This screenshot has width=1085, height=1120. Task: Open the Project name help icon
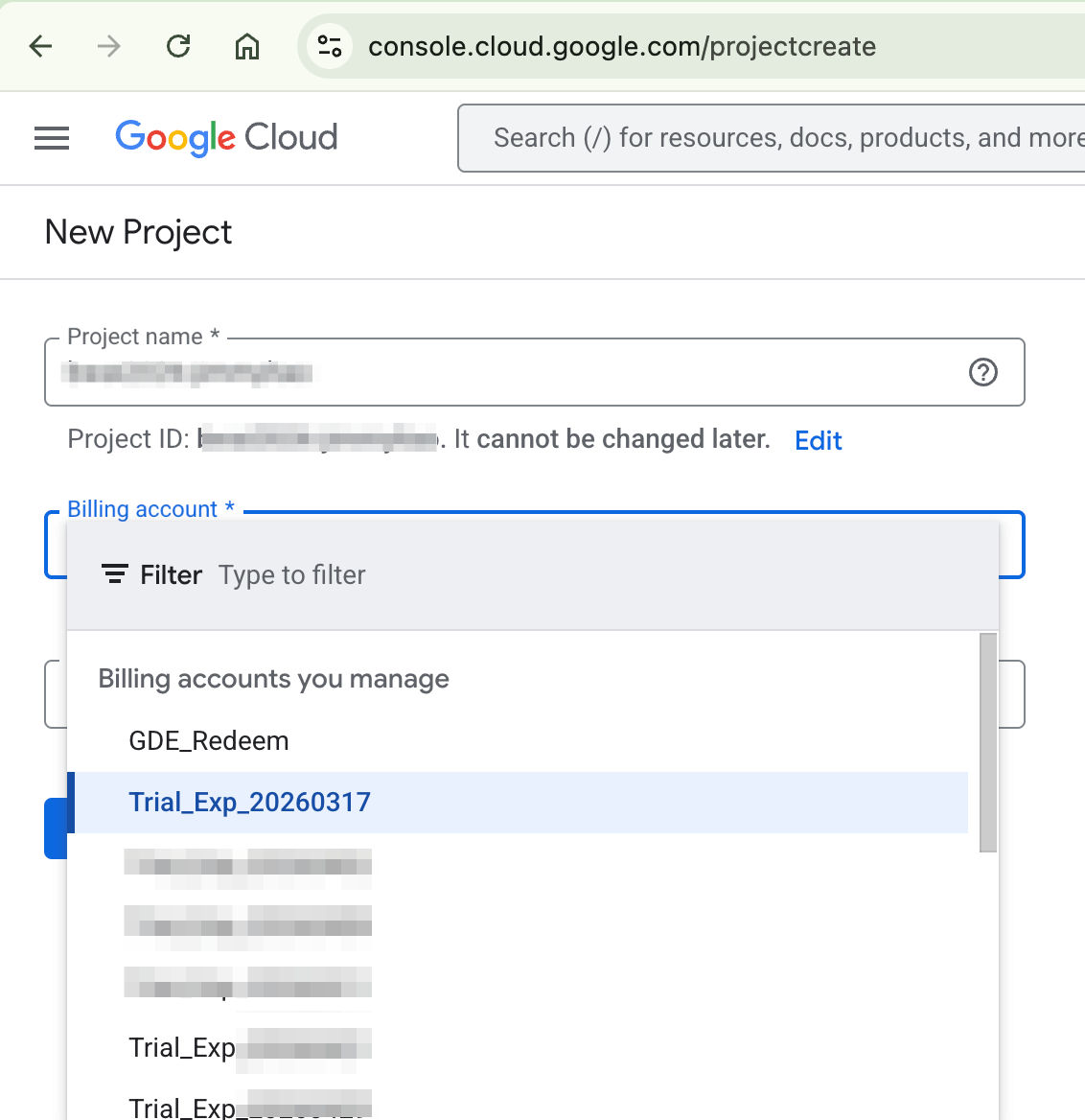pyautogui.click(x=983, y=372)
